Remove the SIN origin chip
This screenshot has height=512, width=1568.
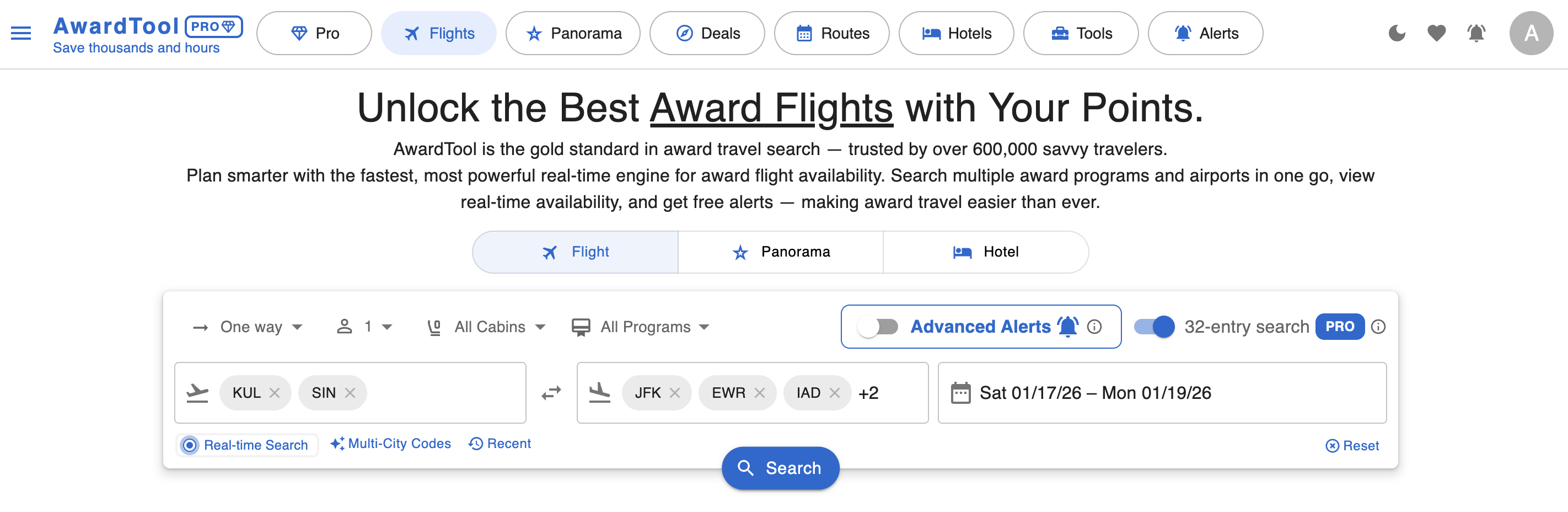pyautogui.click(x=350, y=393)
